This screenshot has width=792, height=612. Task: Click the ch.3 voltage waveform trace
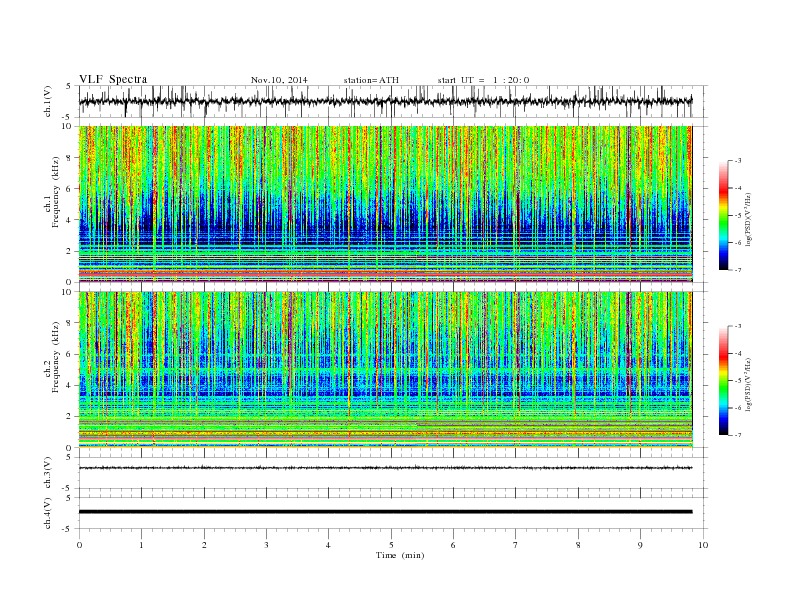tap(385, 468)
